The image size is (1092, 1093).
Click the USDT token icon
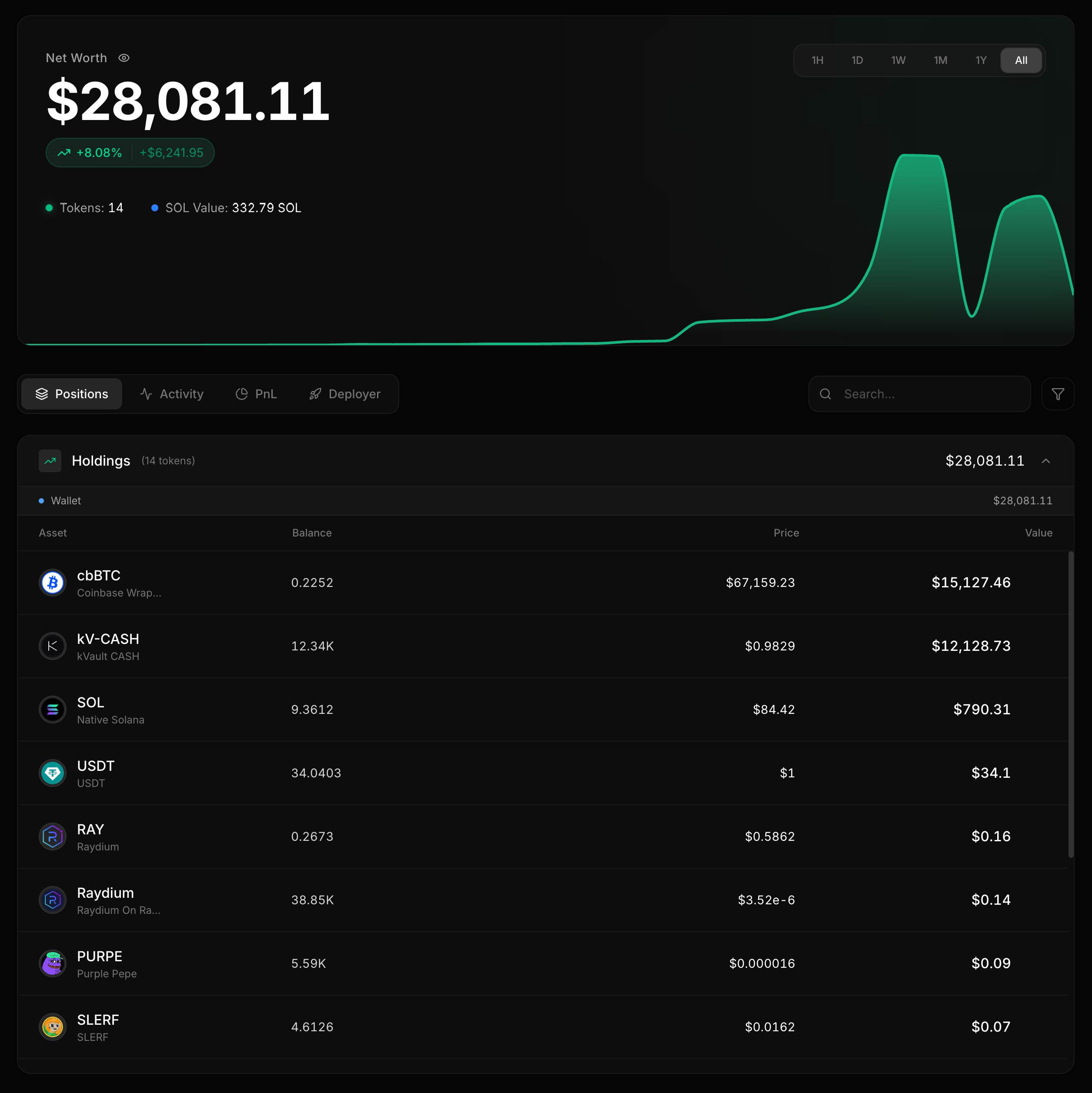tap(52, 773)
